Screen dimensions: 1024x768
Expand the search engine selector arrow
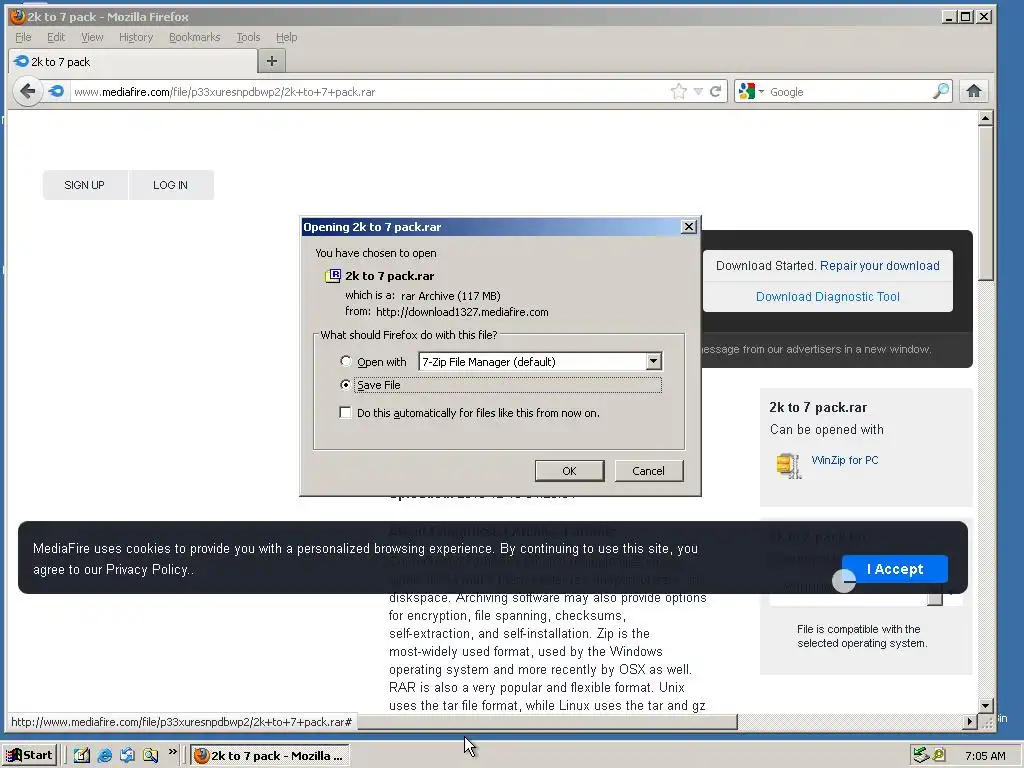point(761,91)
